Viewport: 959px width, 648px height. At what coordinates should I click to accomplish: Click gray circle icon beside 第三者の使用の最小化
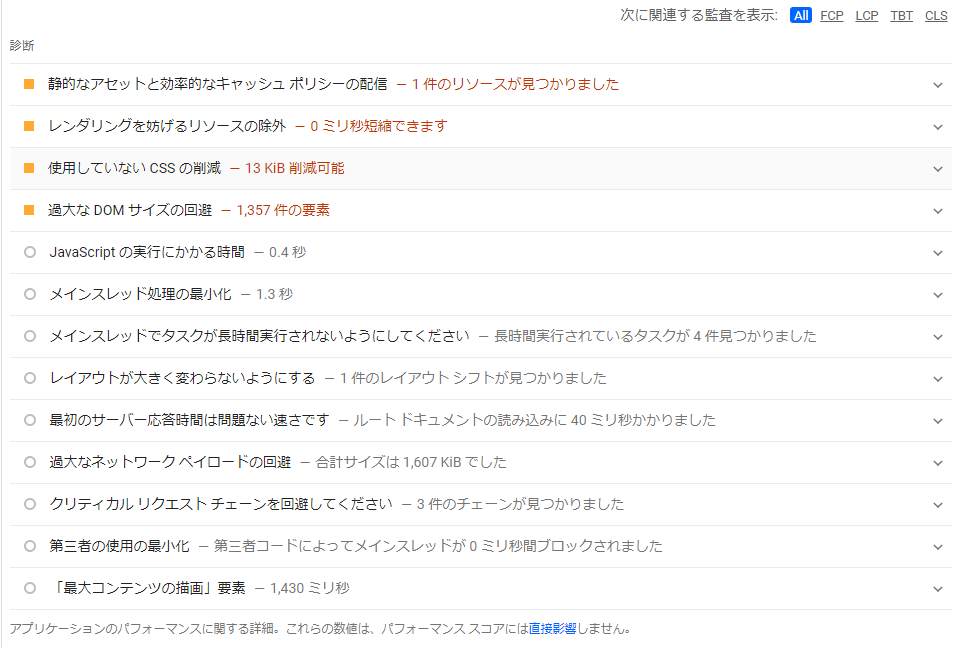[29, 546]
